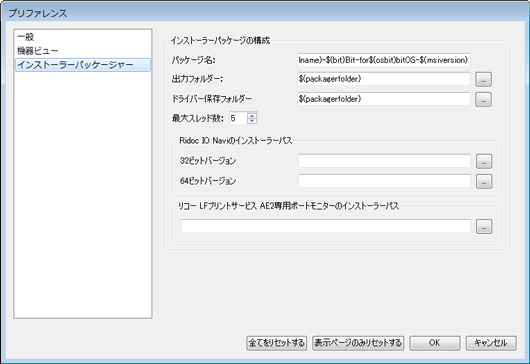Image resolution: width=530 pixels, height=364 pixels.
Task: Click the プリファレンス window title
Action: click(38, 13)
